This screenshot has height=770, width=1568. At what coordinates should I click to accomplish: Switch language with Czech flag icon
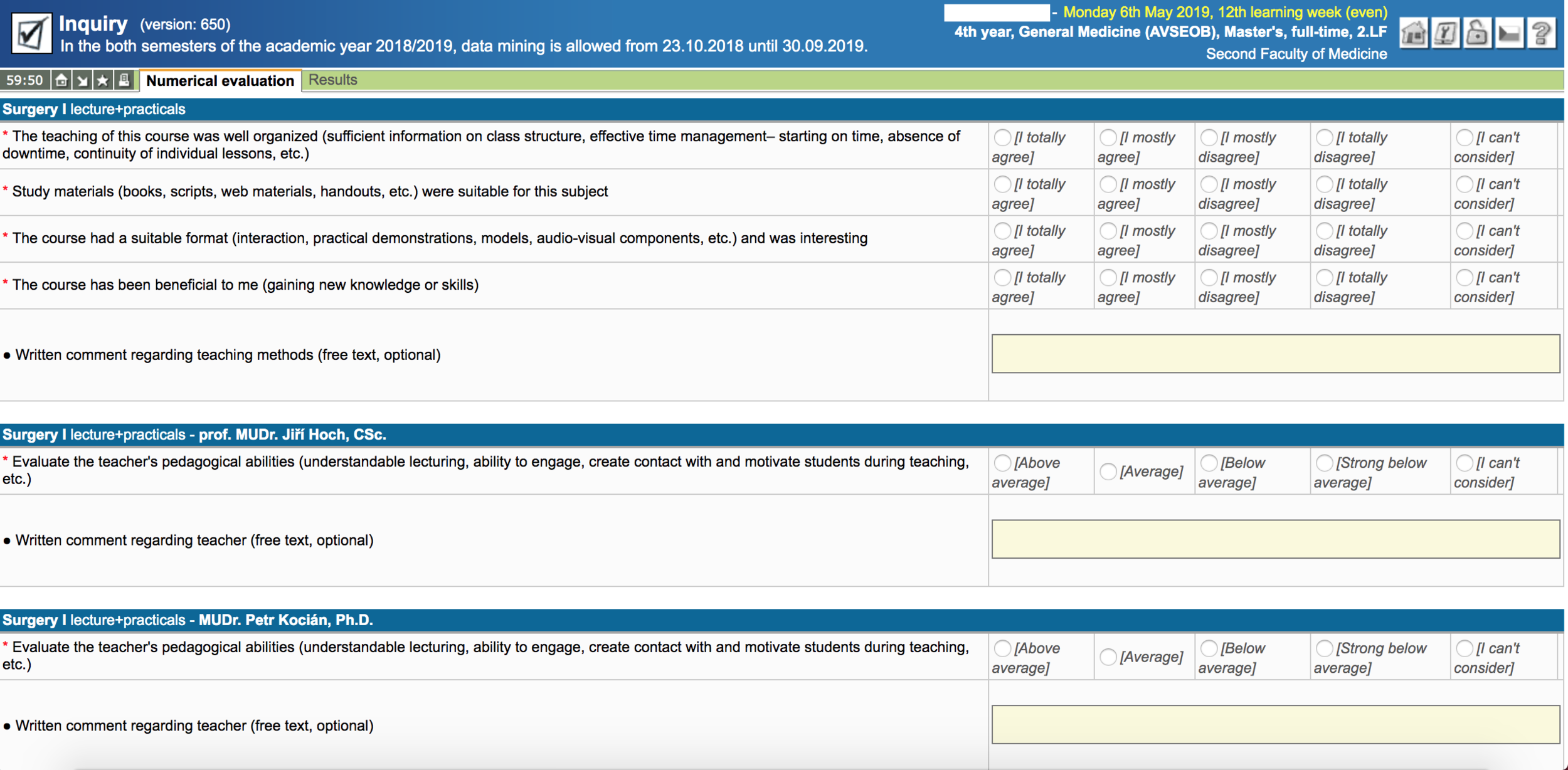click(1509, 33)
